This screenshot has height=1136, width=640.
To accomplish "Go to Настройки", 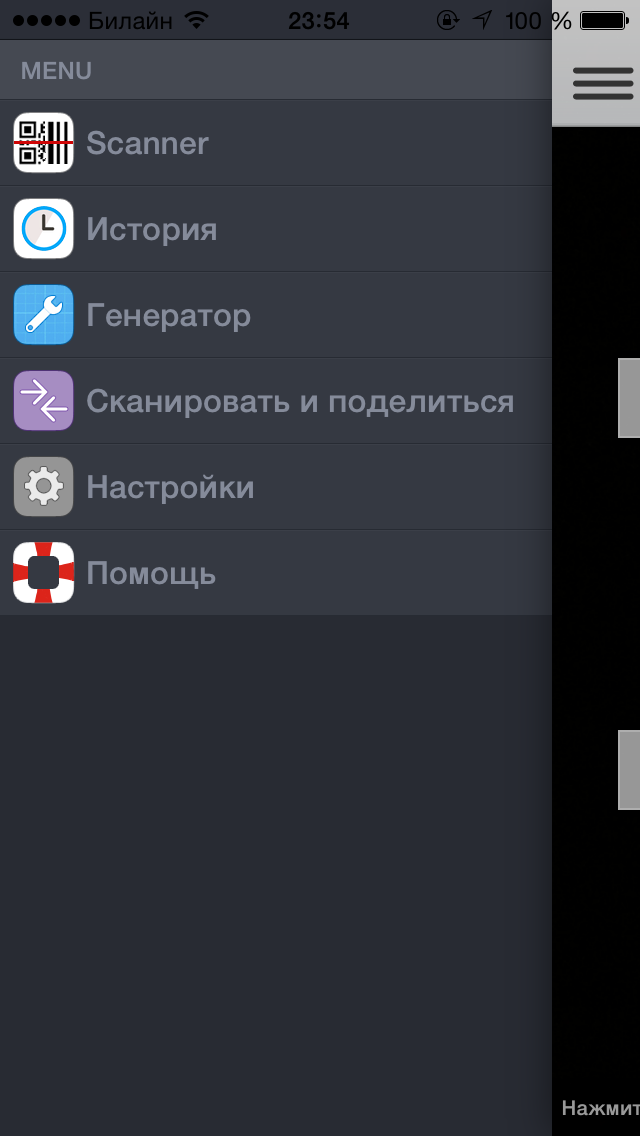I will click(x=275, y=487).
